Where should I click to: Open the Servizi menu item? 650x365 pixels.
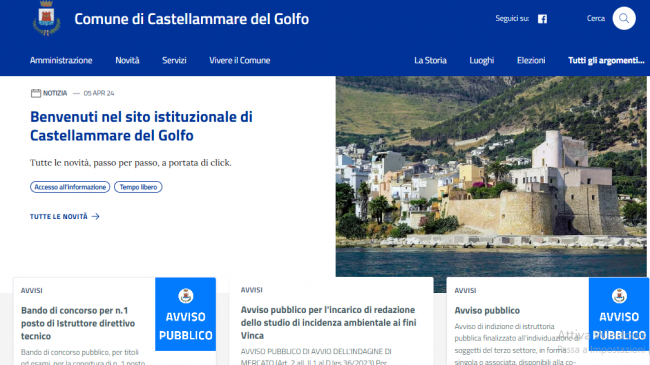pyautogui.click(x=174, y=61)
